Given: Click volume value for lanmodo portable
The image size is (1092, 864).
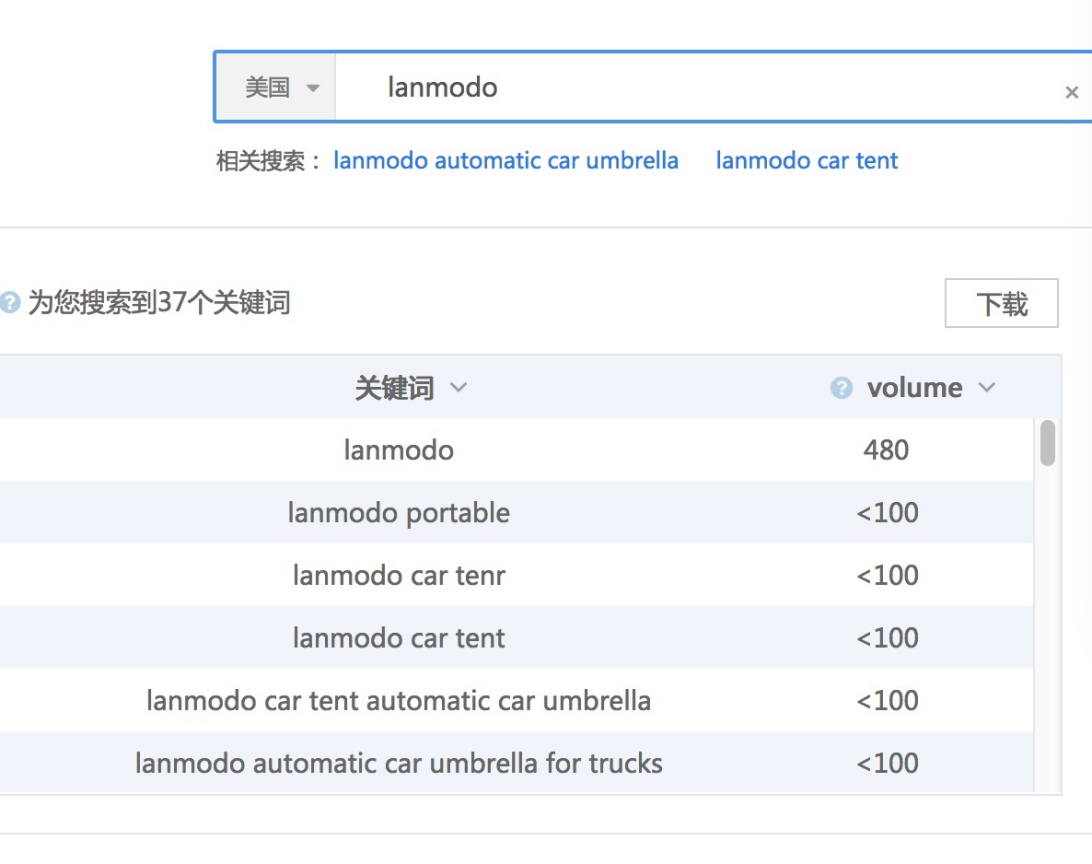Looking at the screenshot, I should point(887,513).
